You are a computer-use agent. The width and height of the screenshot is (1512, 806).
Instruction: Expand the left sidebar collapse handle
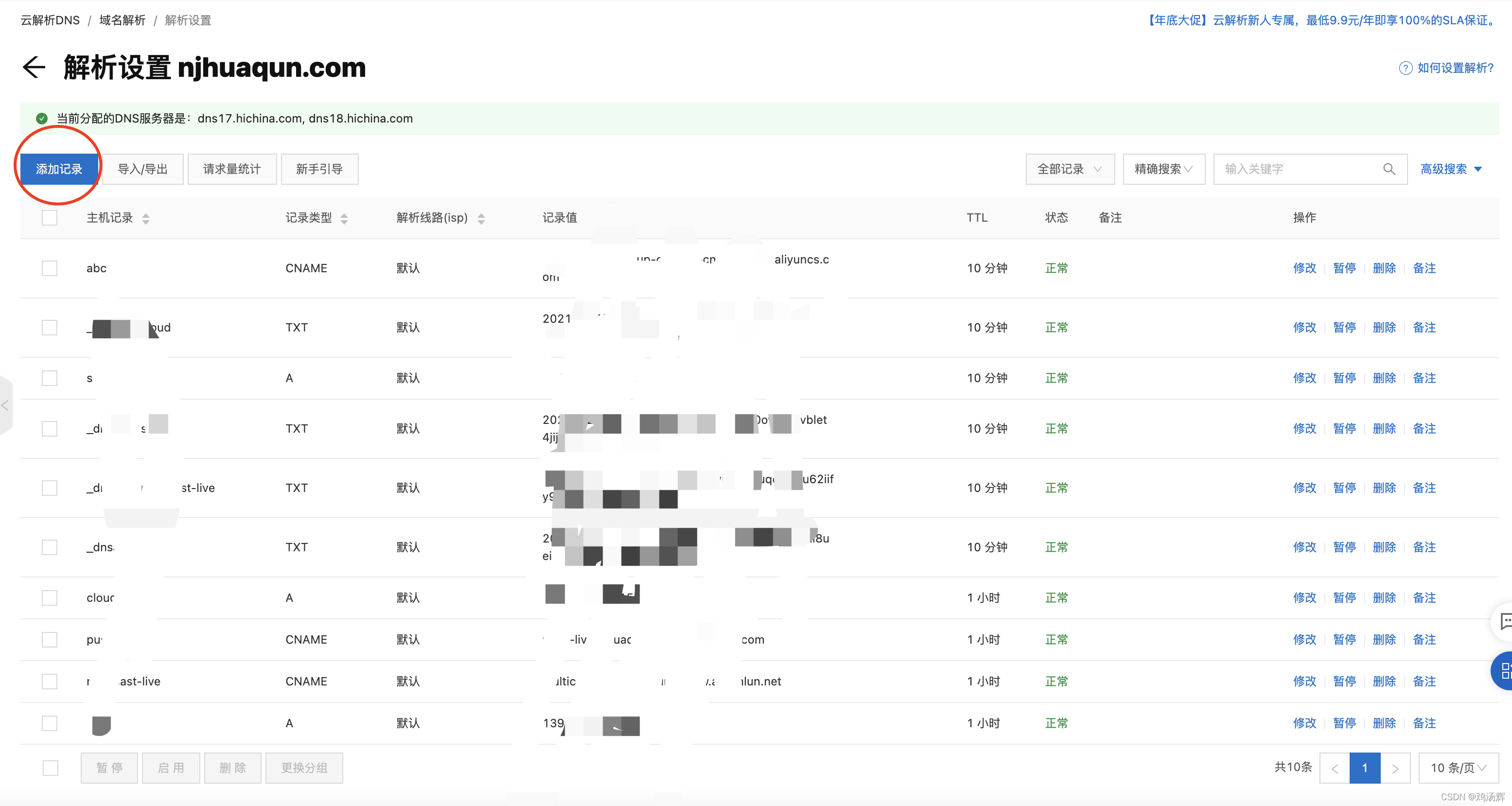(5, 405)
